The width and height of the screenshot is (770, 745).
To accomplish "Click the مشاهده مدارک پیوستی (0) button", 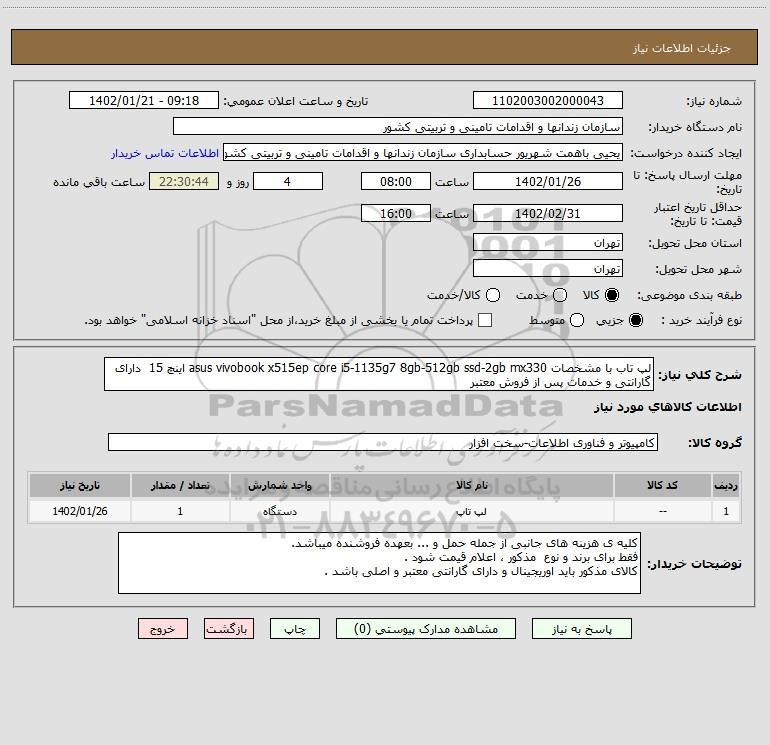I will pos(426,629).
